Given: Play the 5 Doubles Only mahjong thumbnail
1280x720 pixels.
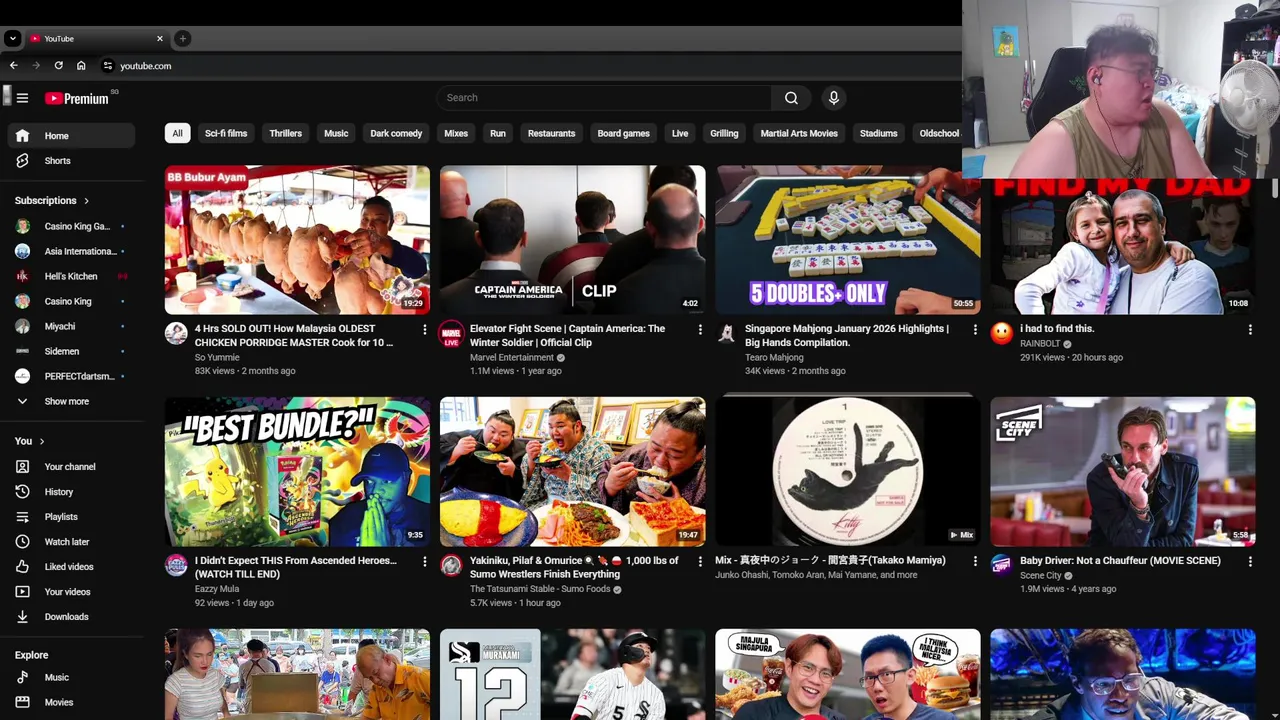Looking at the screenshot, I should pyautogui.click(x=848, y=240).
